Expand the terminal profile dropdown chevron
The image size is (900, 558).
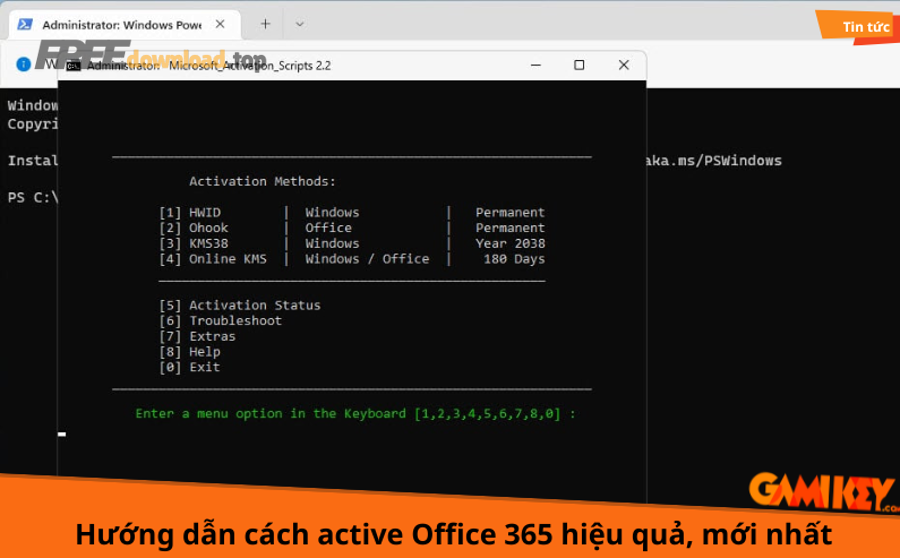(x=300, y=24)
